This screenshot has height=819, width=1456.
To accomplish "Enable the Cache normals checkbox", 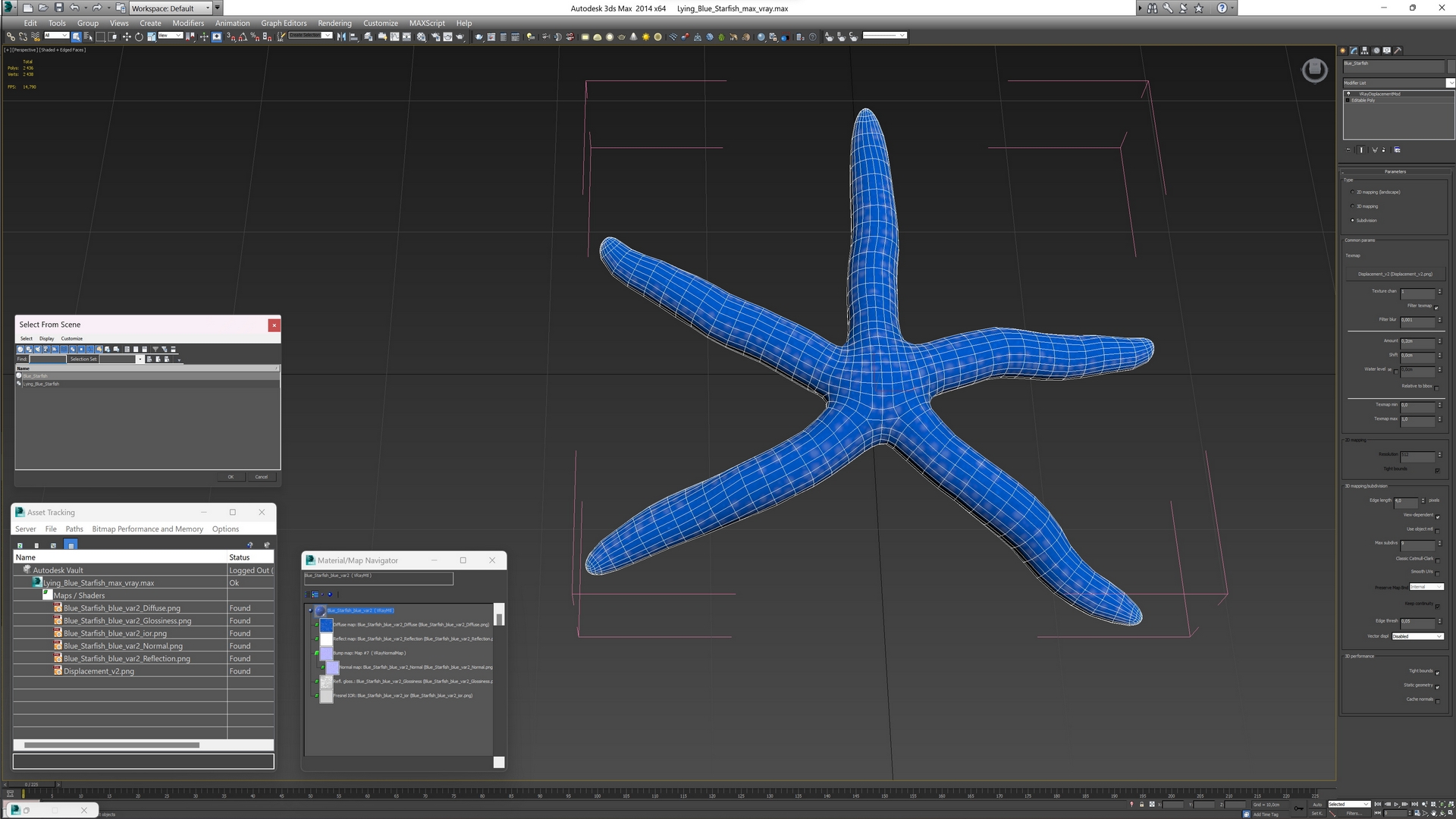I will (1437, 700).
